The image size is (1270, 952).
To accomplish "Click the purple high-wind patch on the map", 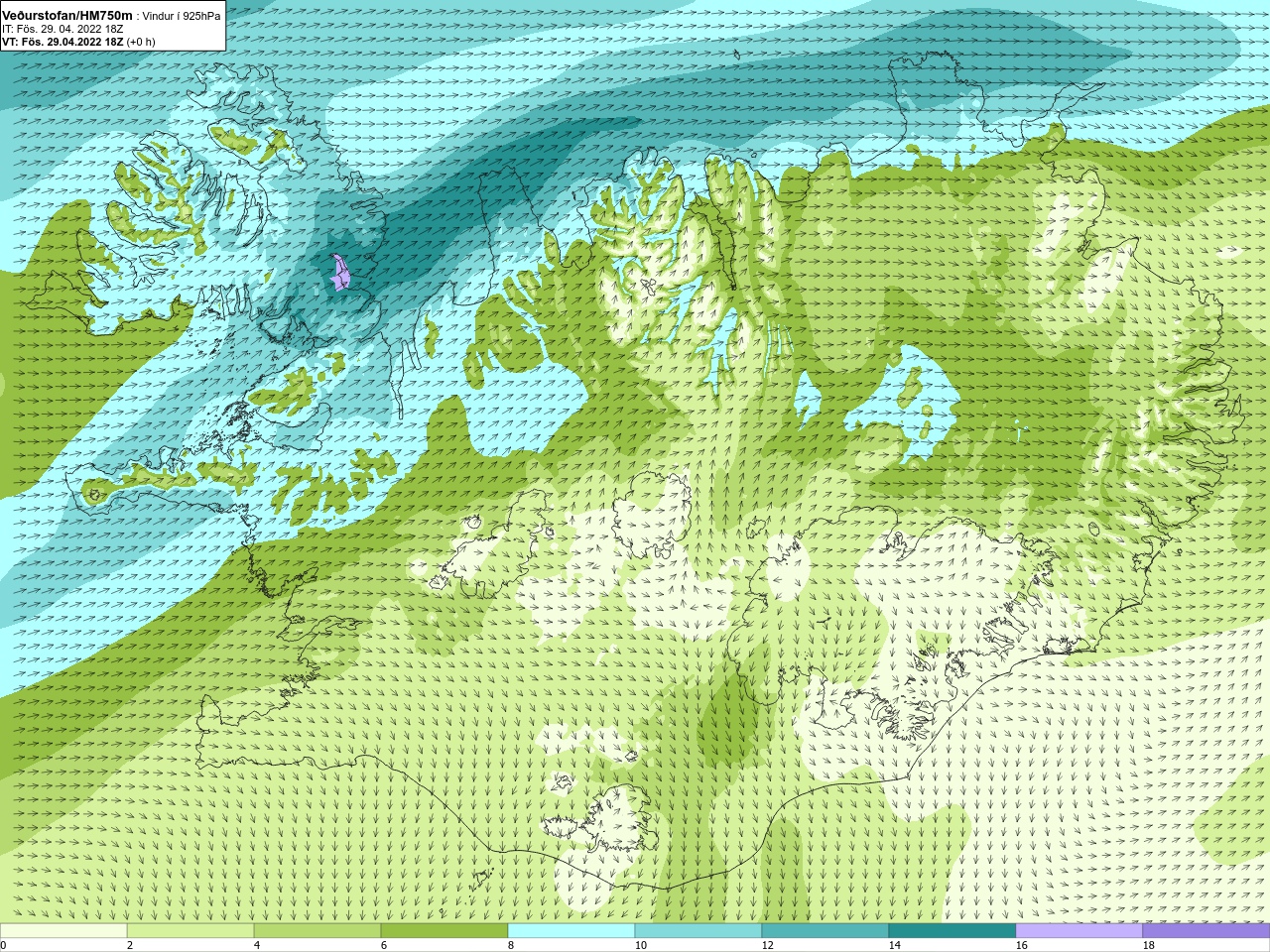I will (339, 272).
